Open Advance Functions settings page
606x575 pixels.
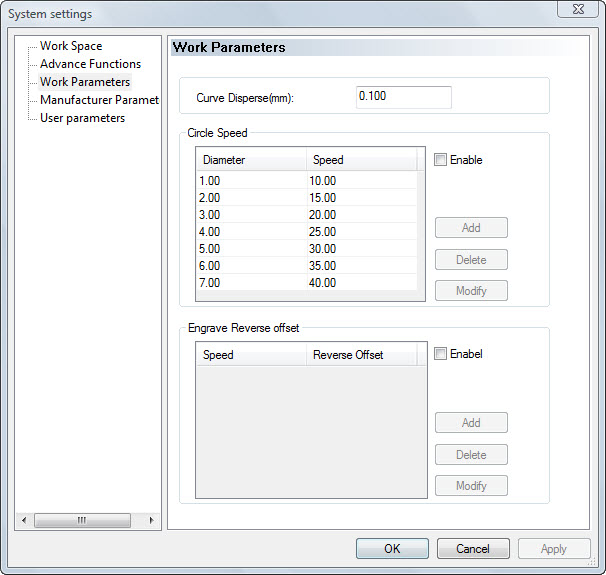coord(90,64)
